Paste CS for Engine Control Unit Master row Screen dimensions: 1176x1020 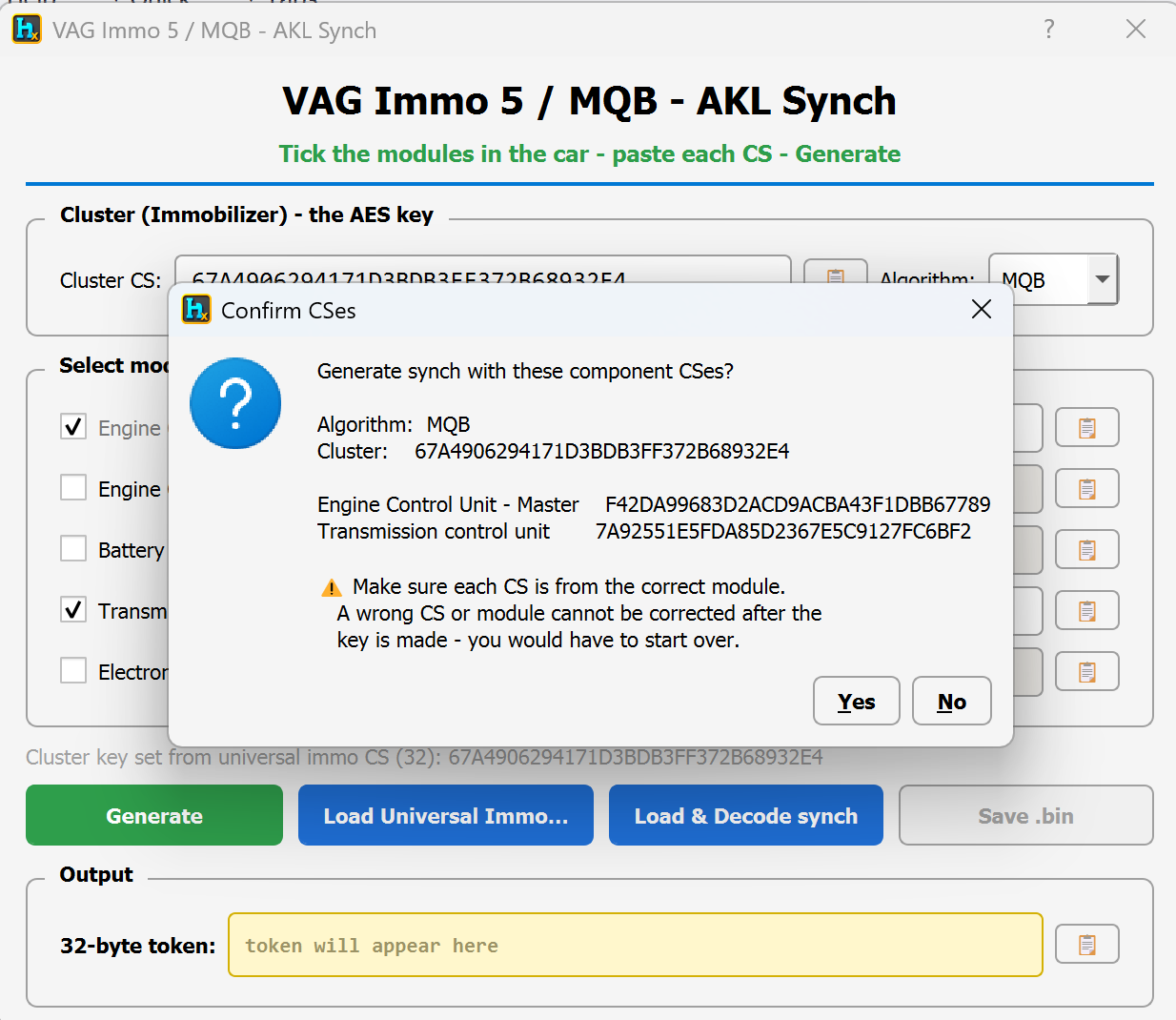1086,428
